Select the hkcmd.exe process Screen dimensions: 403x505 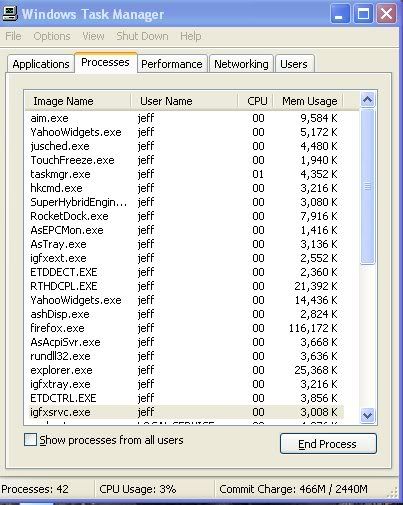[185, 188]
